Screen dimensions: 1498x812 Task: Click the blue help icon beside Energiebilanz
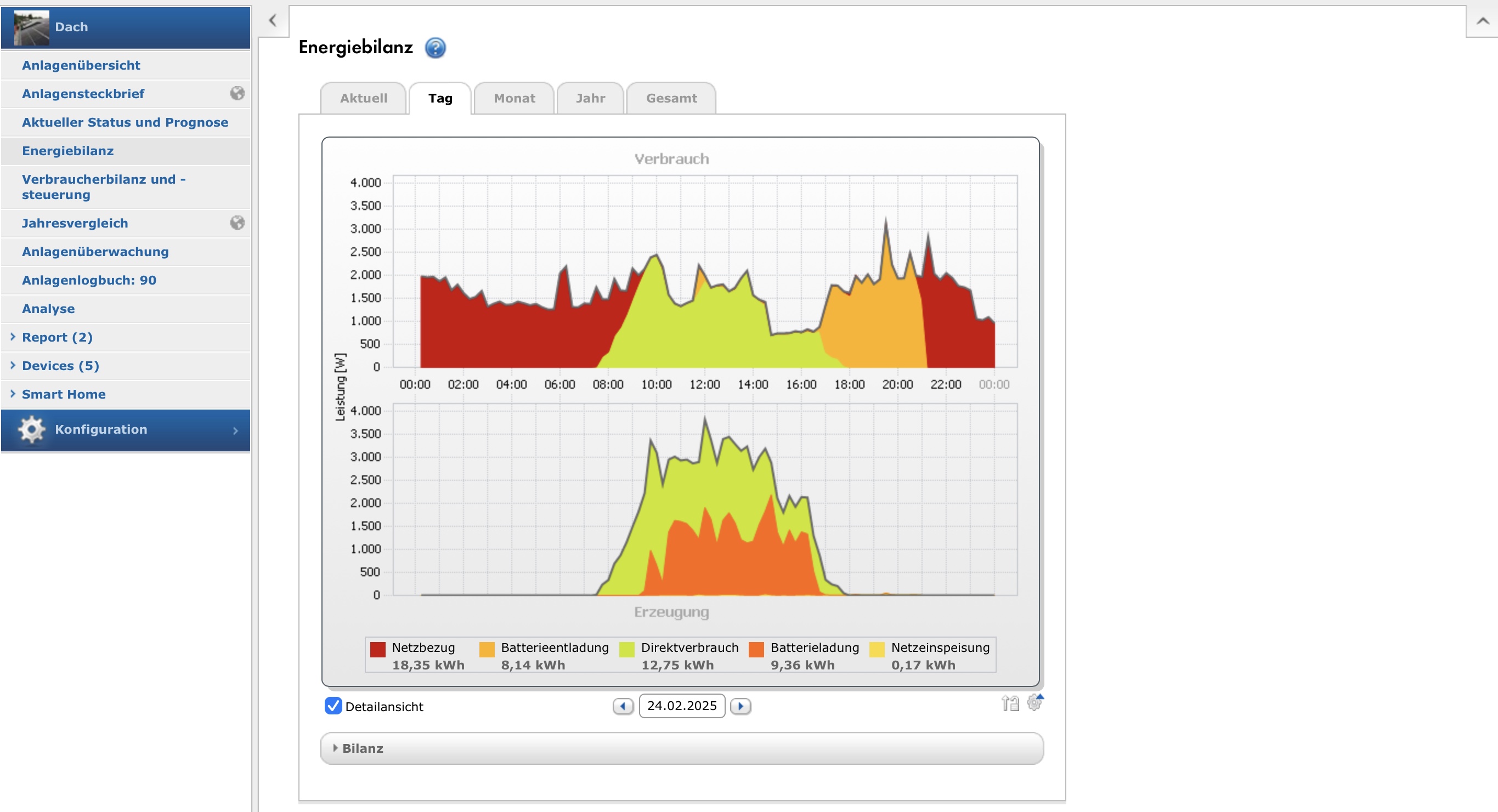click(435, 48)
